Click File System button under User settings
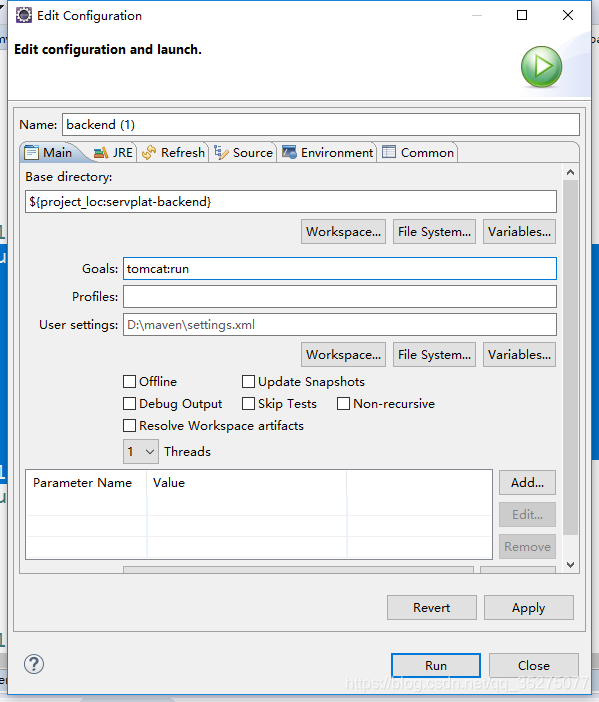This screenshot has width=599, height=702. point(434,355)
